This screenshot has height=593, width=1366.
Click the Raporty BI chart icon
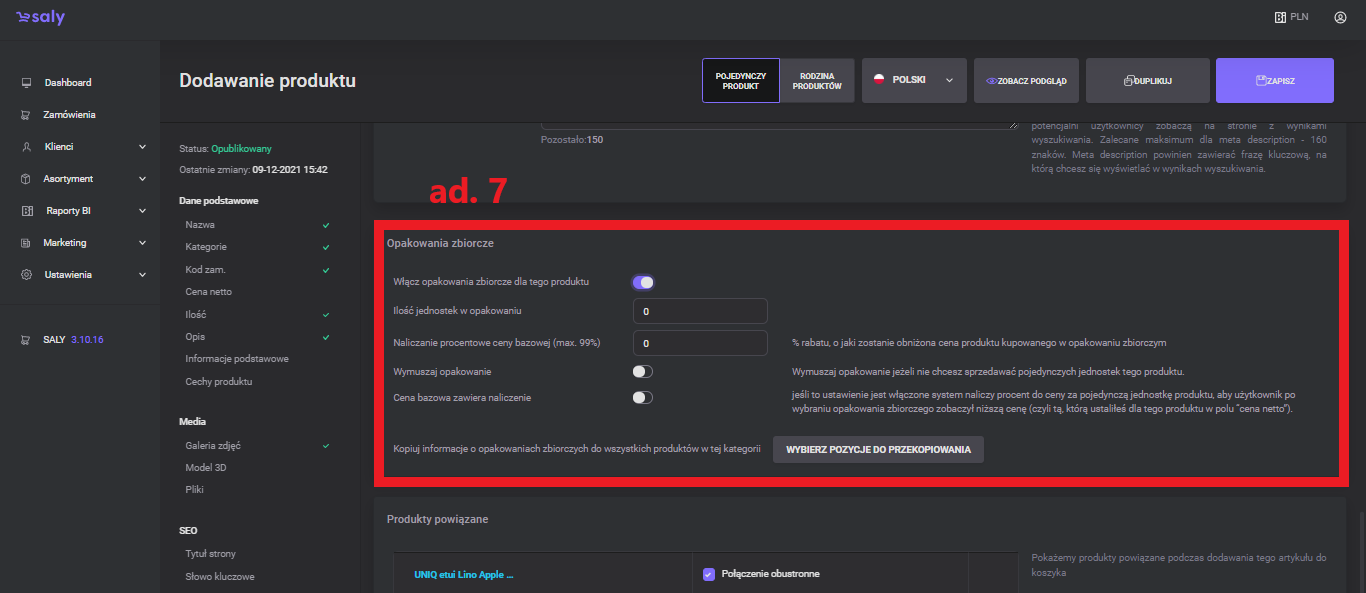[26, 211]
